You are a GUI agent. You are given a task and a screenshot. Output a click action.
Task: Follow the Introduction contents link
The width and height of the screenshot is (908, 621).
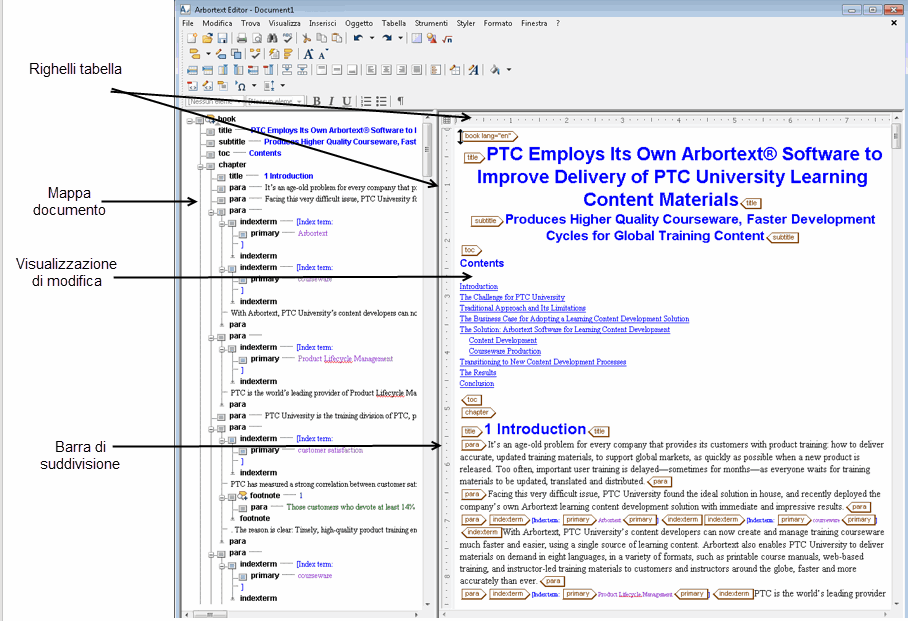tap(478, 286)
